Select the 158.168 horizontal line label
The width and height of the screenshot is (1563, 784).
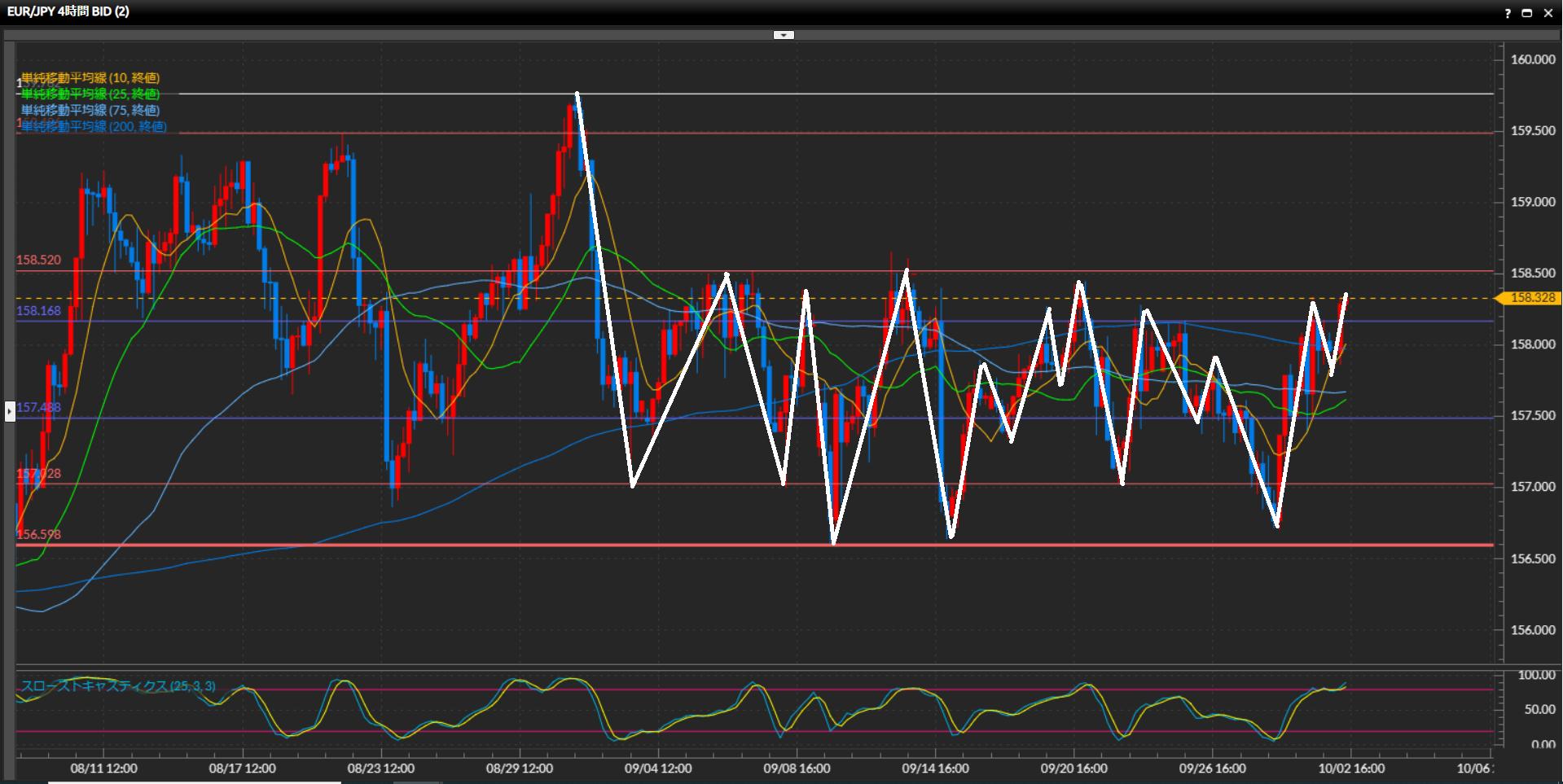point(38,311)
